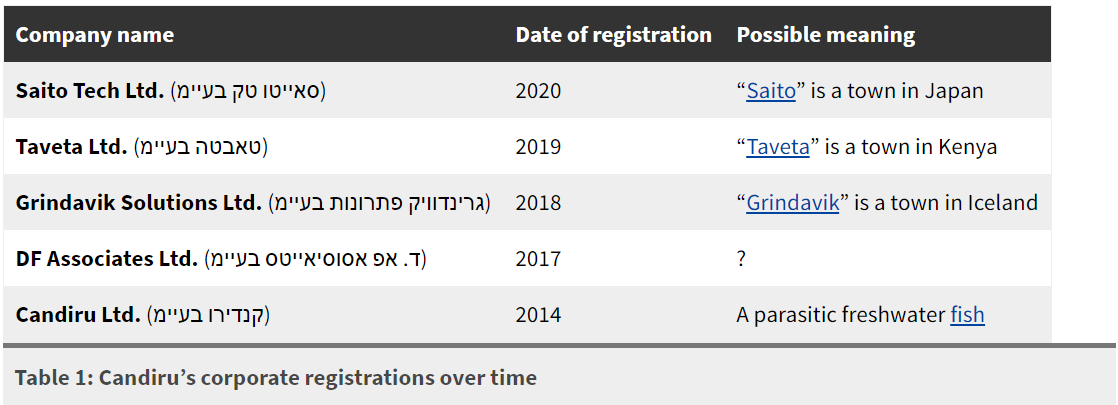The width and height of the screenshot is (1118, 405).
Task: Click the Company name column header
Action: tap(95, 35)
